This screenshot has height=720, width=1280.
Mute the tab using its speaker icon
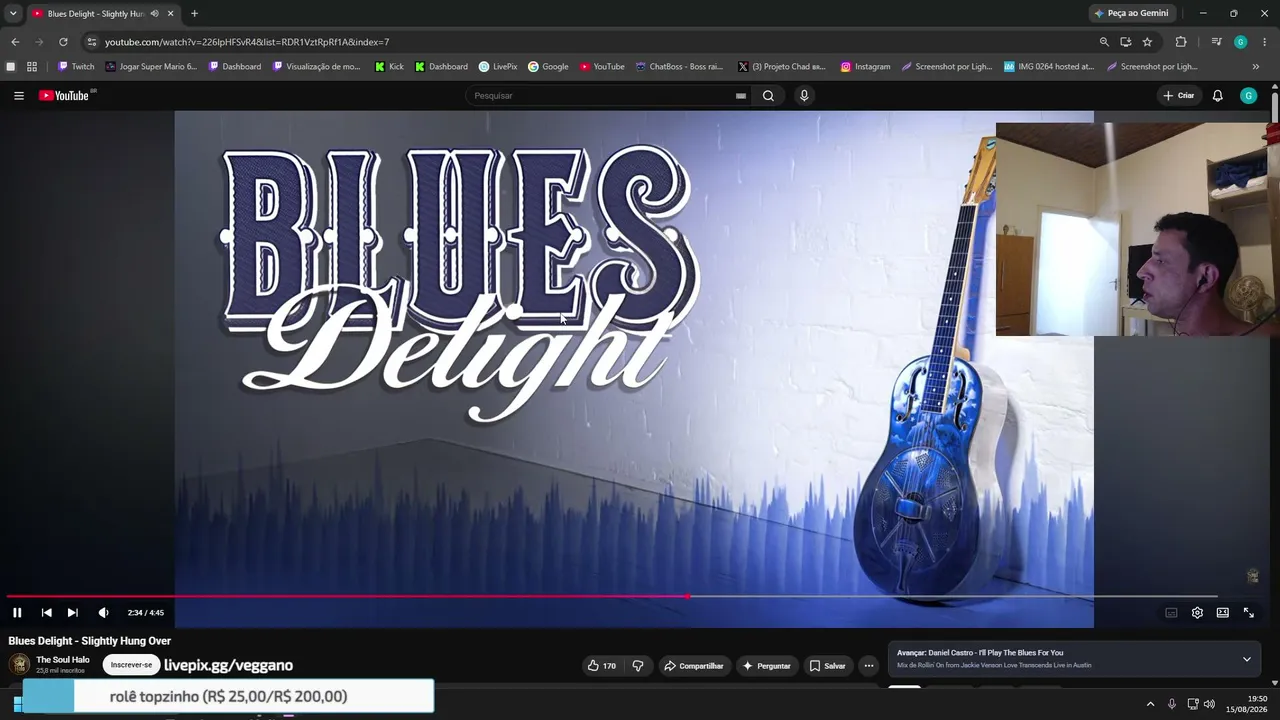coord(154,14)
